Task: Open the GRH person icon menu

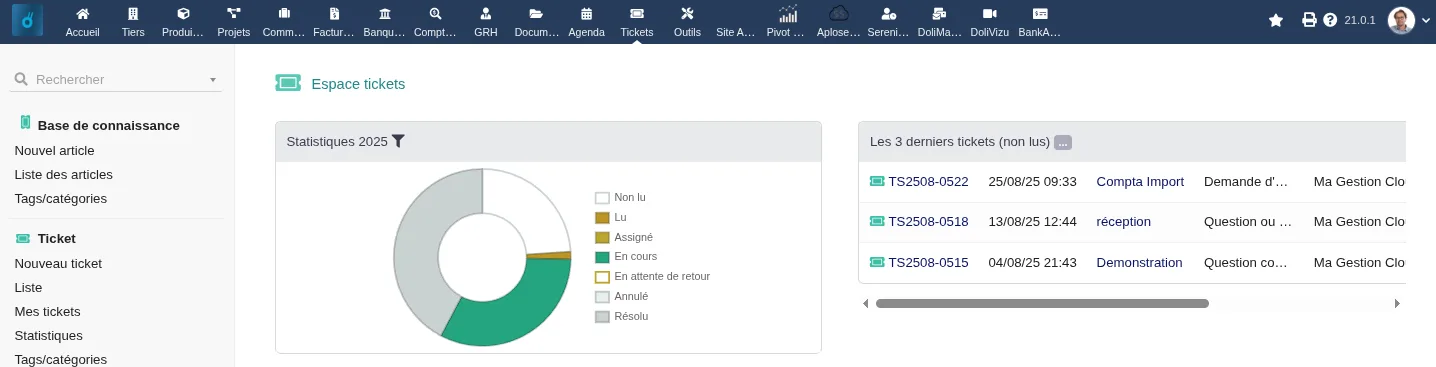Action: 485,14
